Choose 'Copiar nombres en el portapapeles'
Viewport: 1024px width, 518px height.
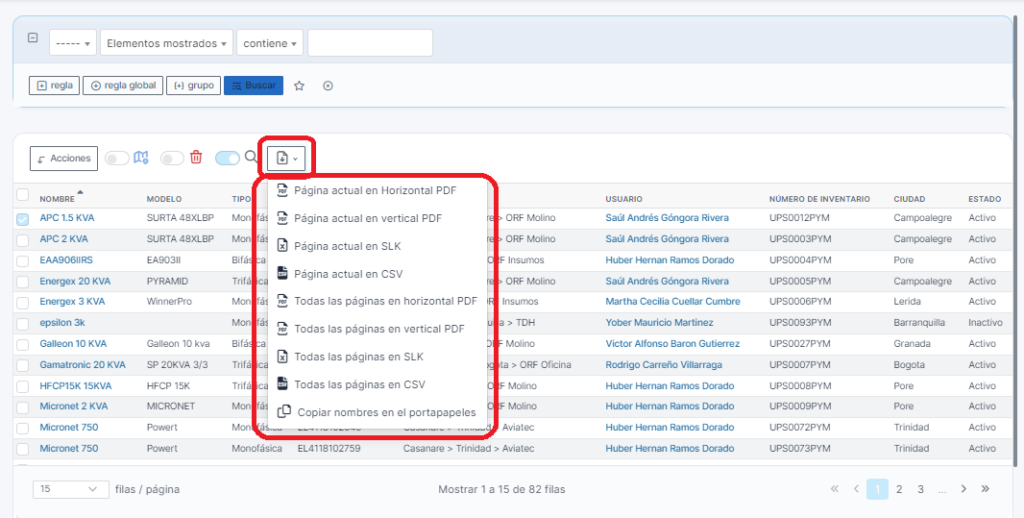(x=386, y=412)
